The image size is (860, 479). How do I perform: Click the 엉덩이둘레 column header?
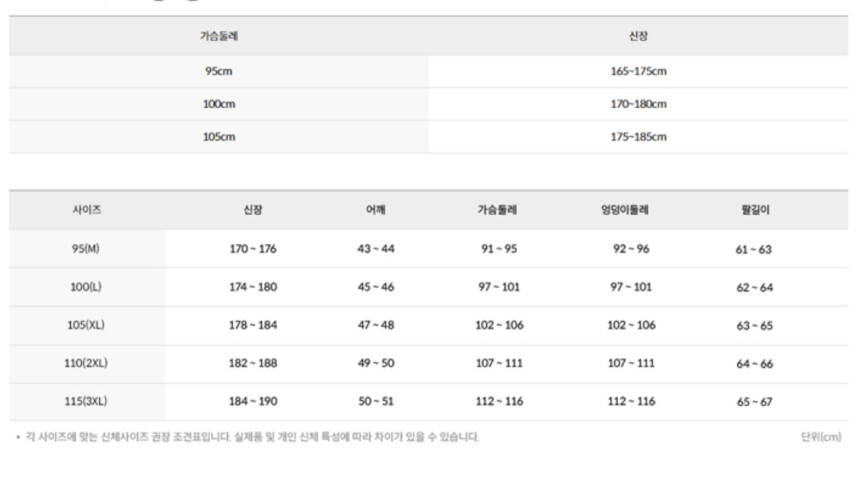click(x=625, y=211)
